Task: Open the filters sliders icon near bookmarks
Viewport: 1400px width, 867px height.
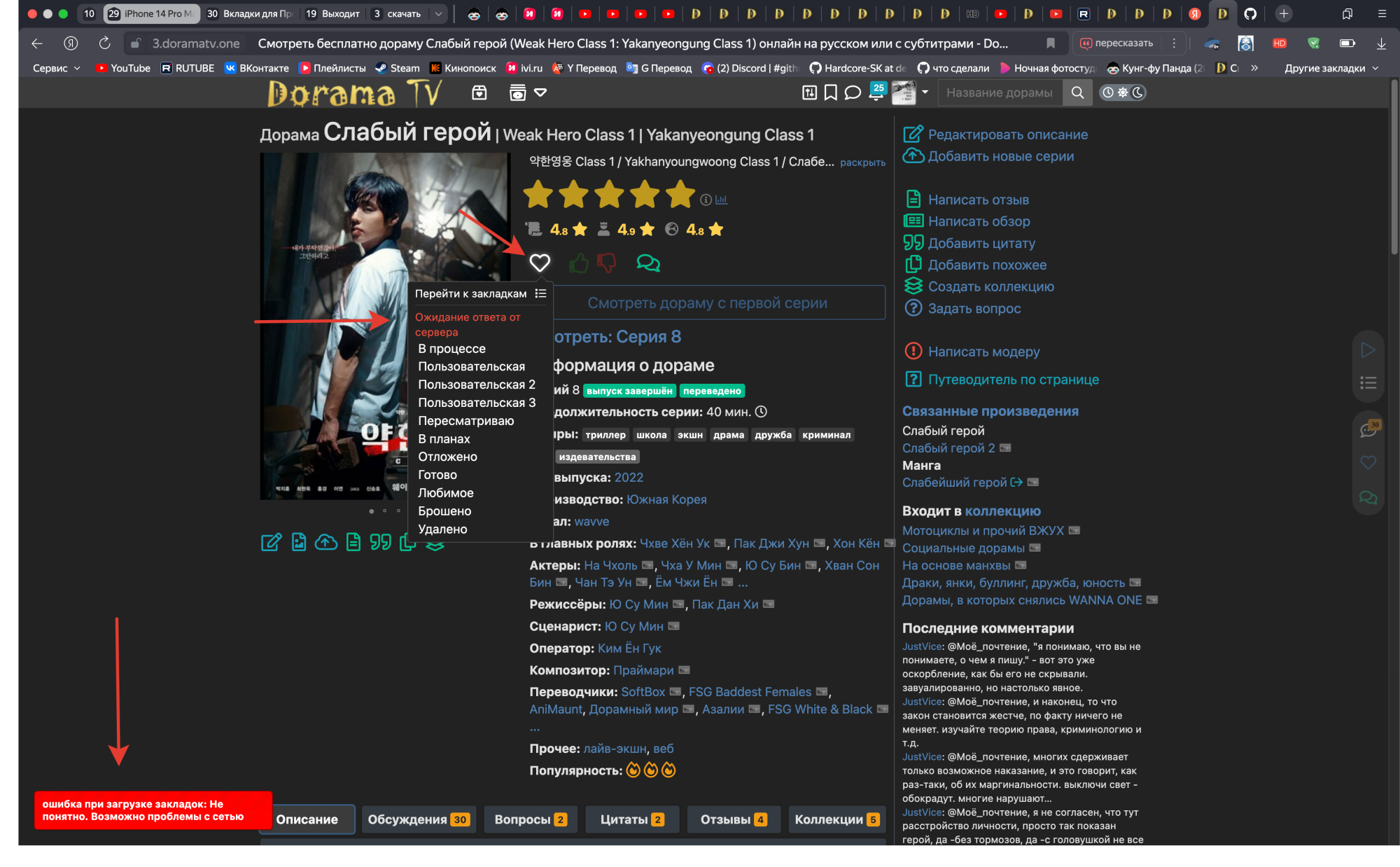Action: 810,92
